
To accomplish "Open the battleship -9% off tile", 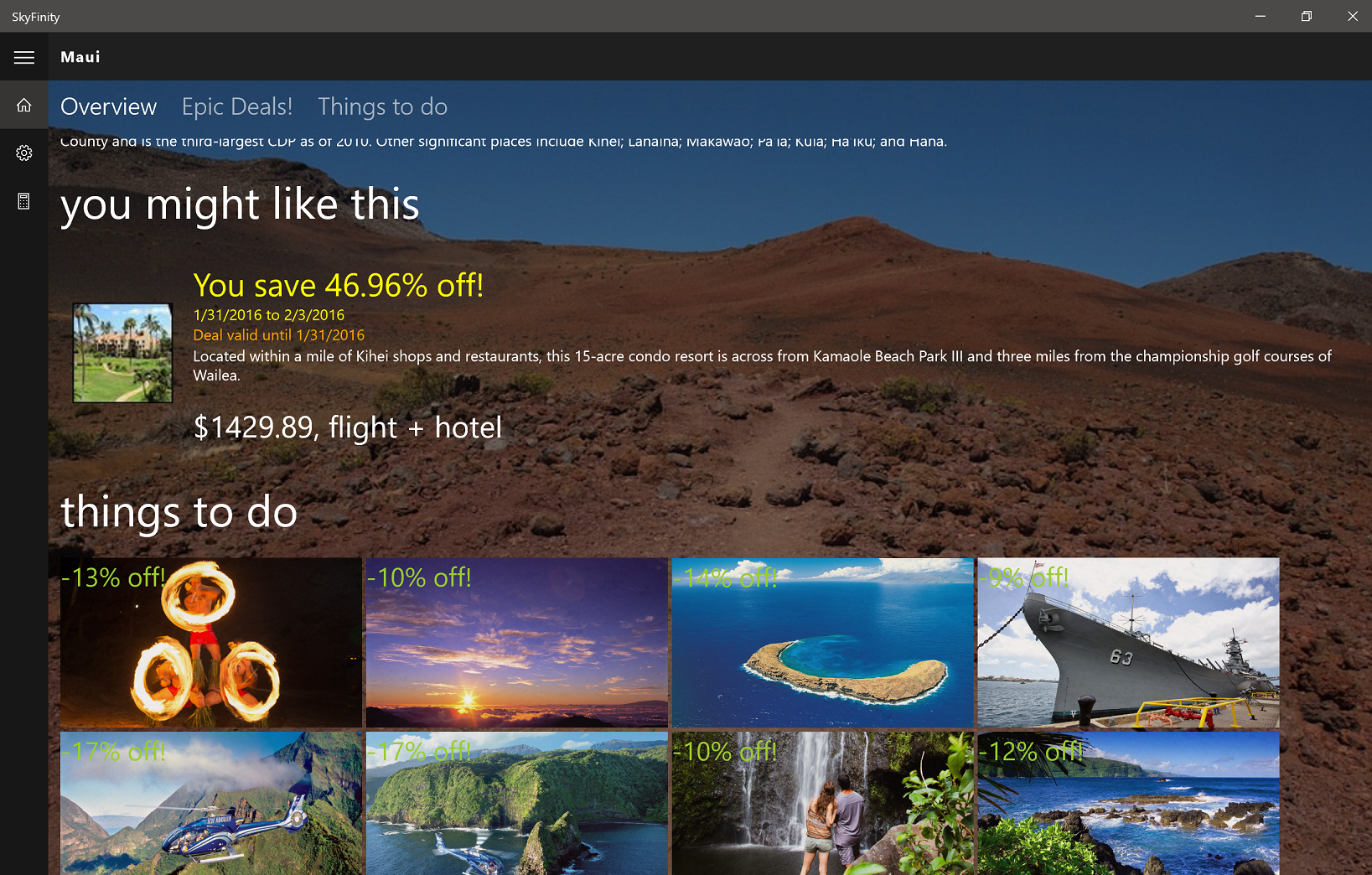I will [x=1129, y=643].
